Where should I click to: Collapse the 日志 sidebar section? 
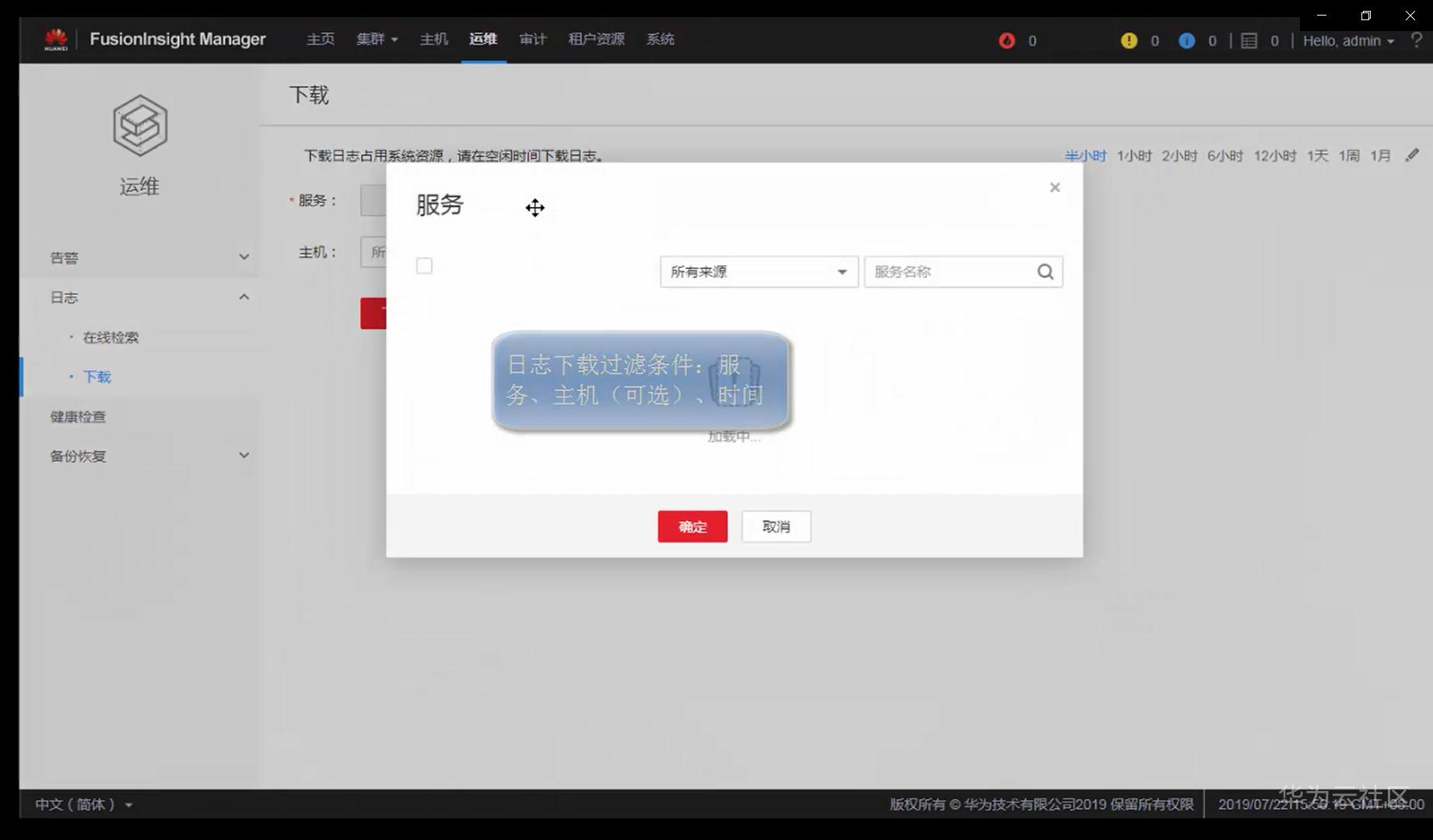click(149, 297)
